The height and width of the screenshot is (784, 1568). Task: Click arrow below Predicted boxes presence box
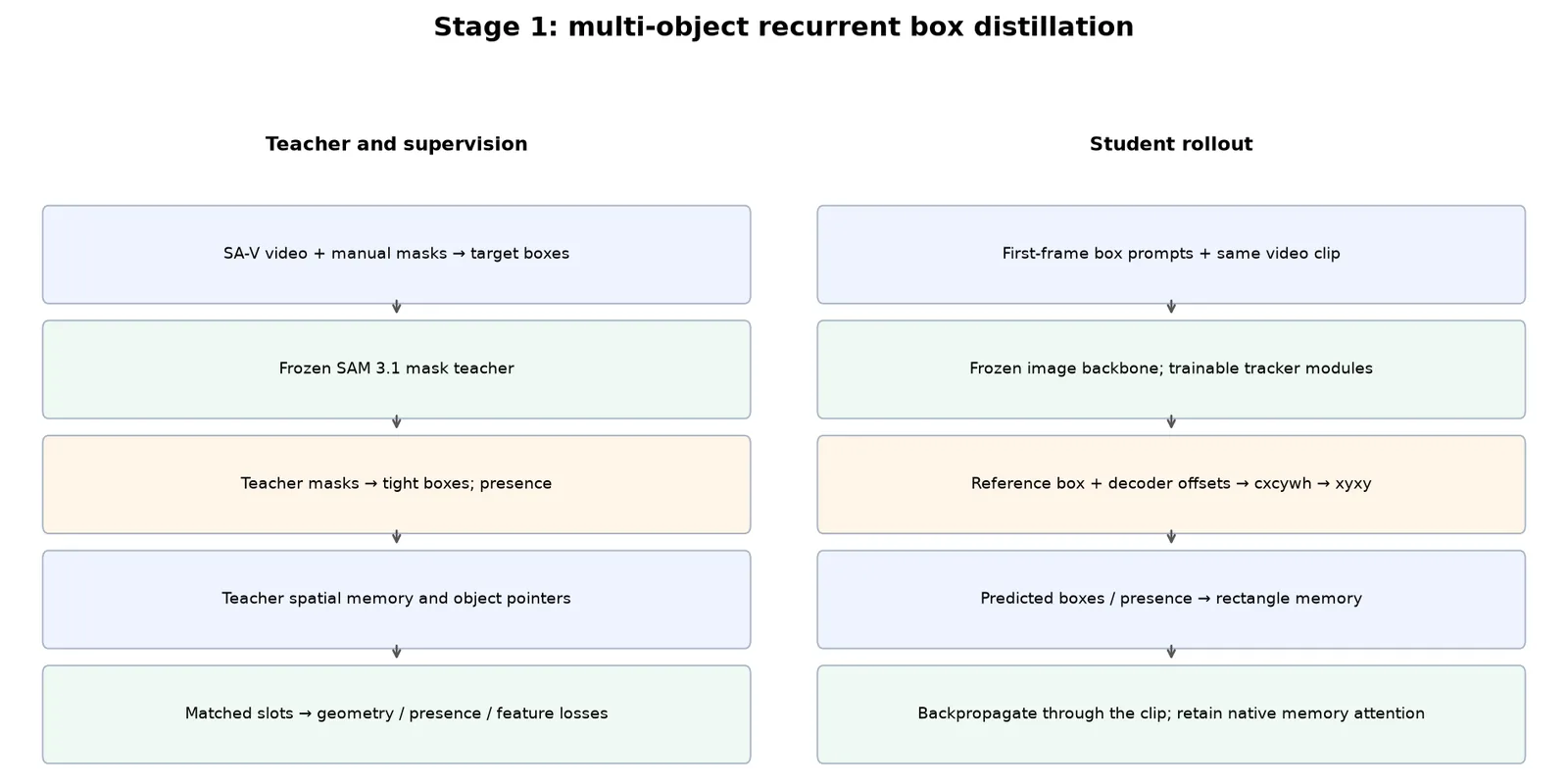[x=1171, y=654]
